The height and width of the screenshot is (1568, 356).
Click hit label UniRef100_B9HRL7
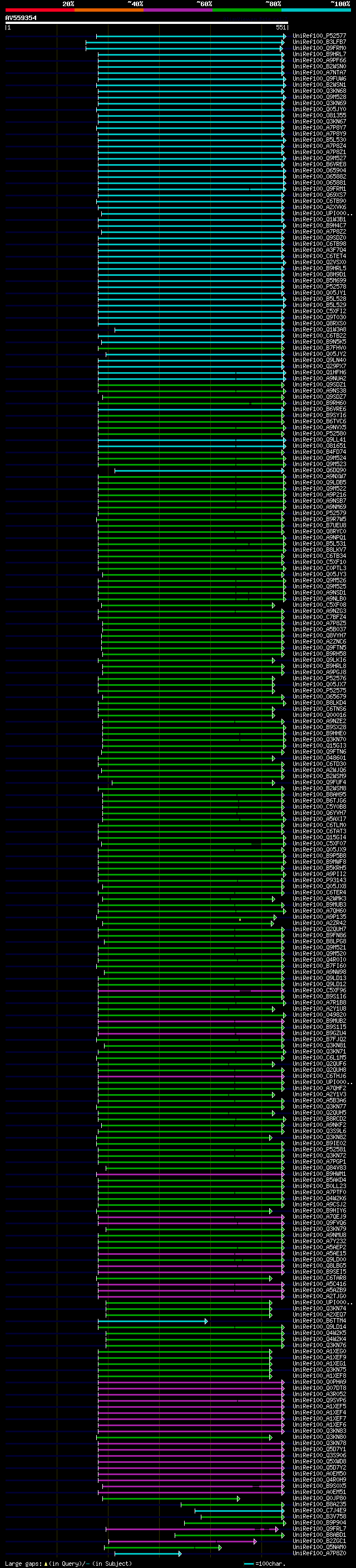[x=319, y=54]
